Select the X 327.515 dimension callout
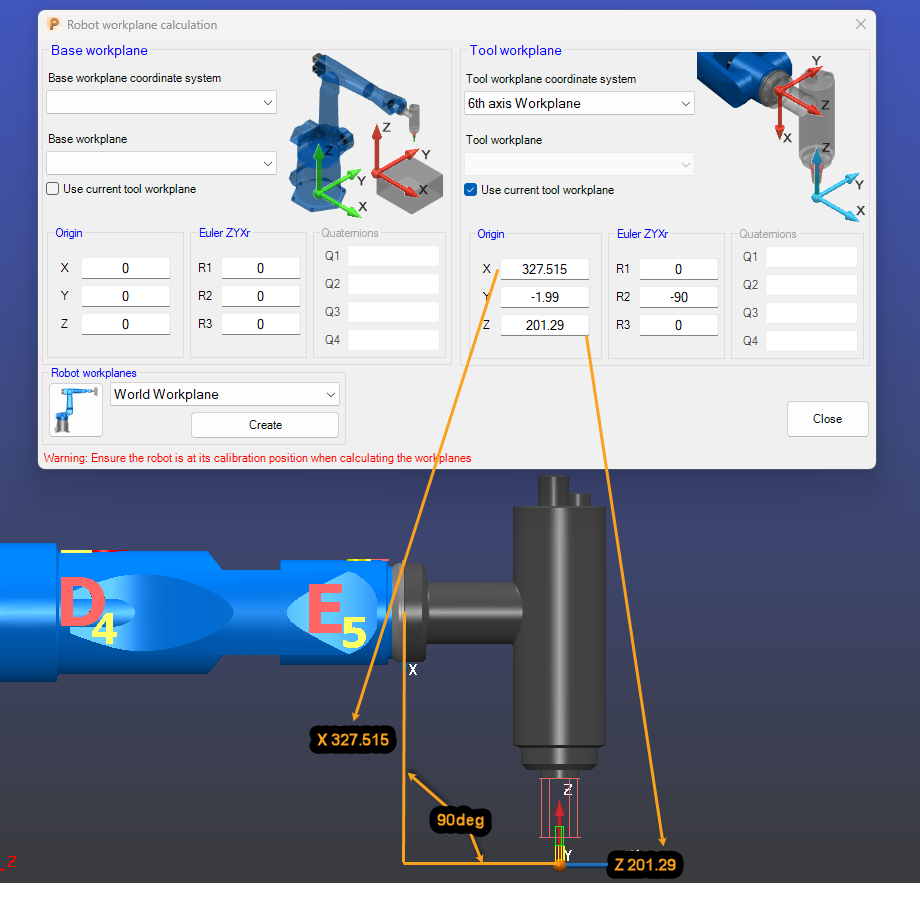The width and height of the screenshot is (920, 897). [352, 740]
